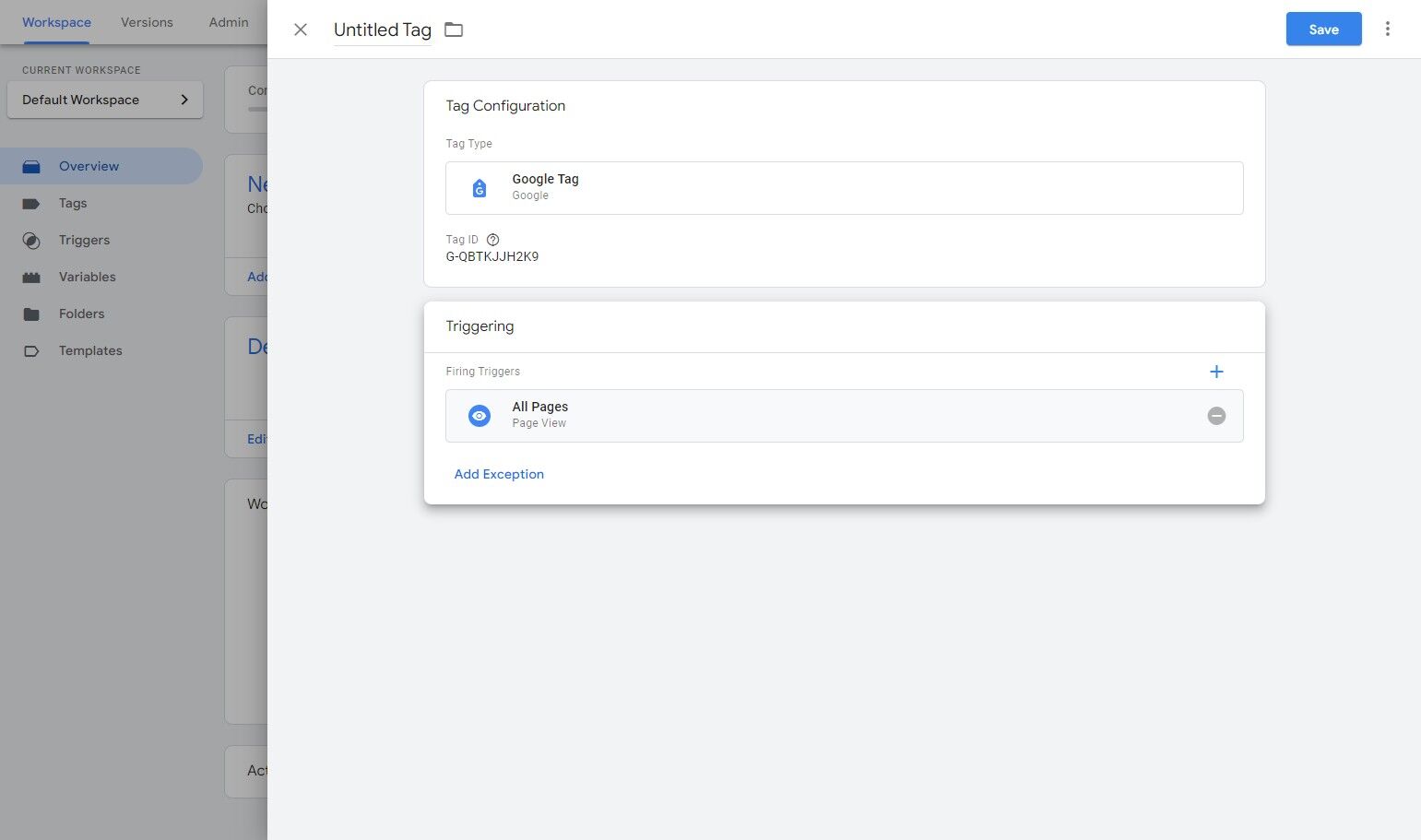The image size is (1421, 840).
Task: Open the three-dot more actions menu
Action: pos(1387,30)
